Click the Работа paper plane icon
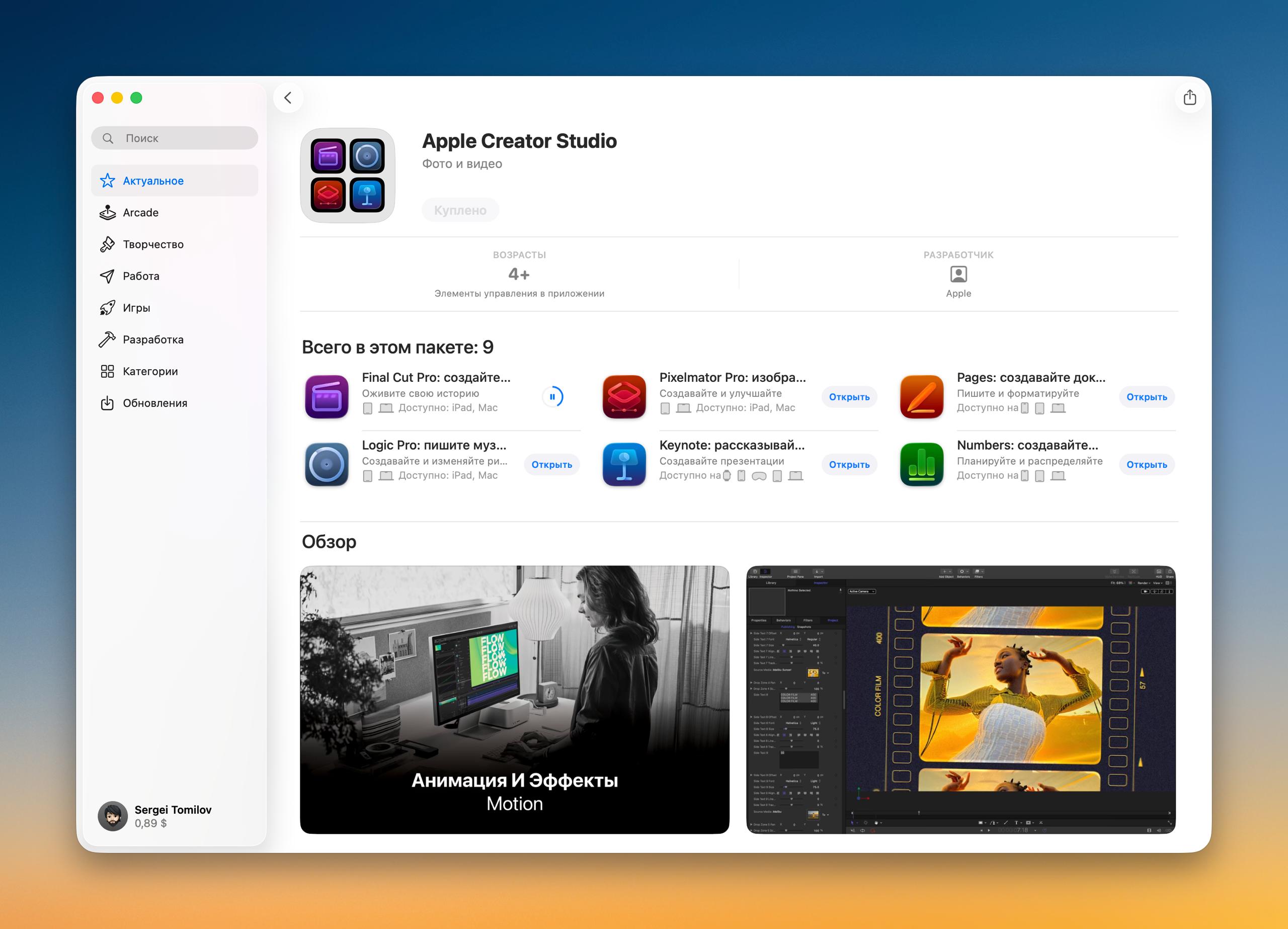The height and width of the screenshot is (929, 1288). click(x=107, y=276)
